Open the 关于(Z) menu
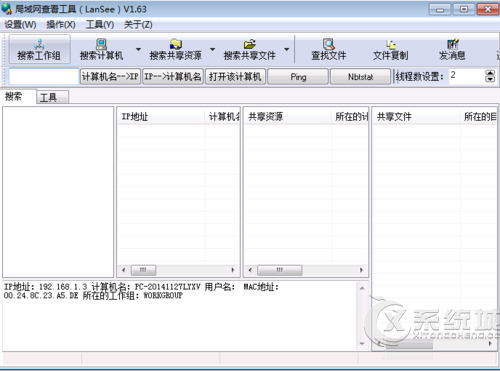The height and width of the screenshot is (371, 500). point(138,25)
